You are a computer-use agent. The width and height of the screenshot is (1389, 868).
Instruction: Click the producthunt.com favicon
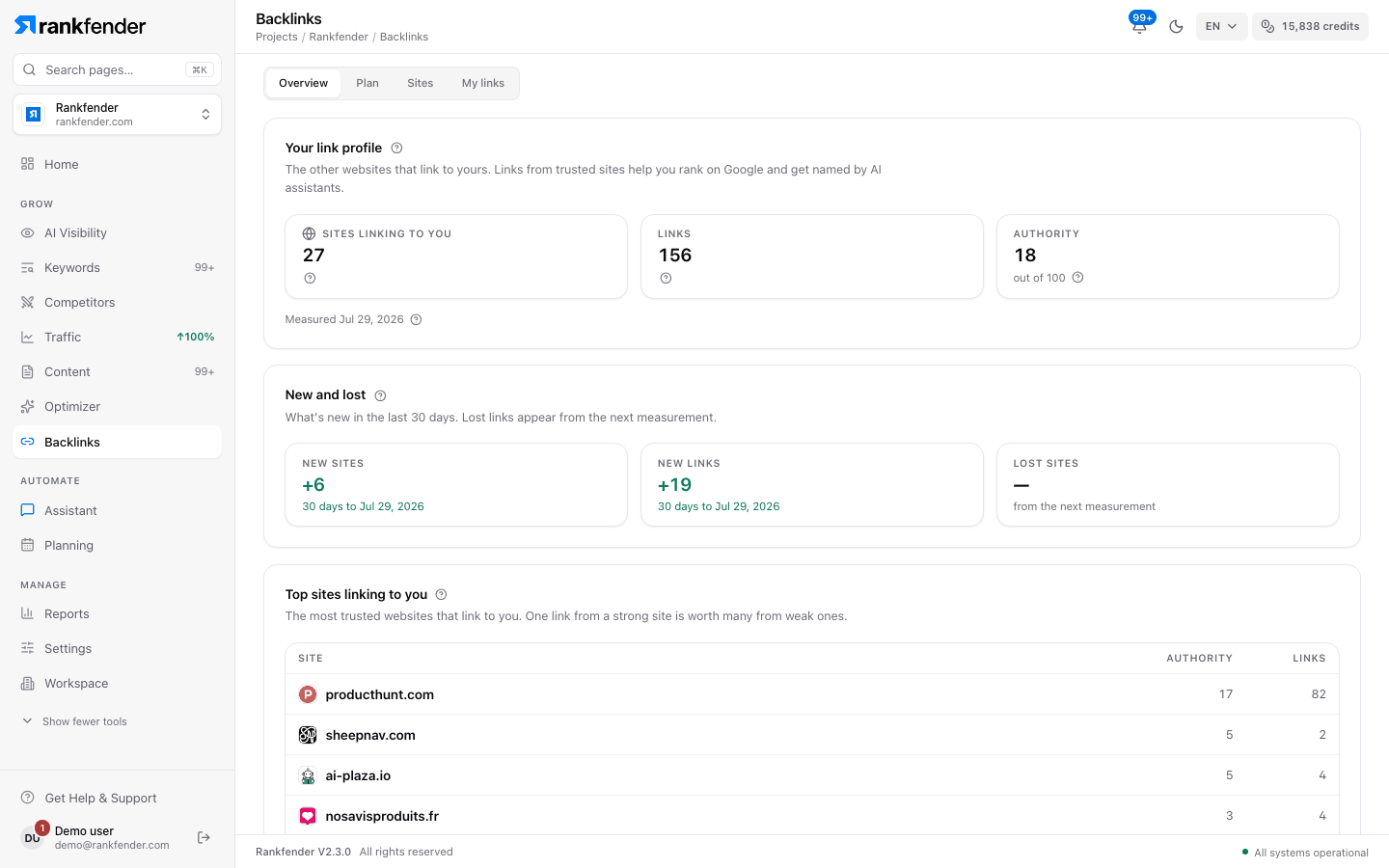308,694
